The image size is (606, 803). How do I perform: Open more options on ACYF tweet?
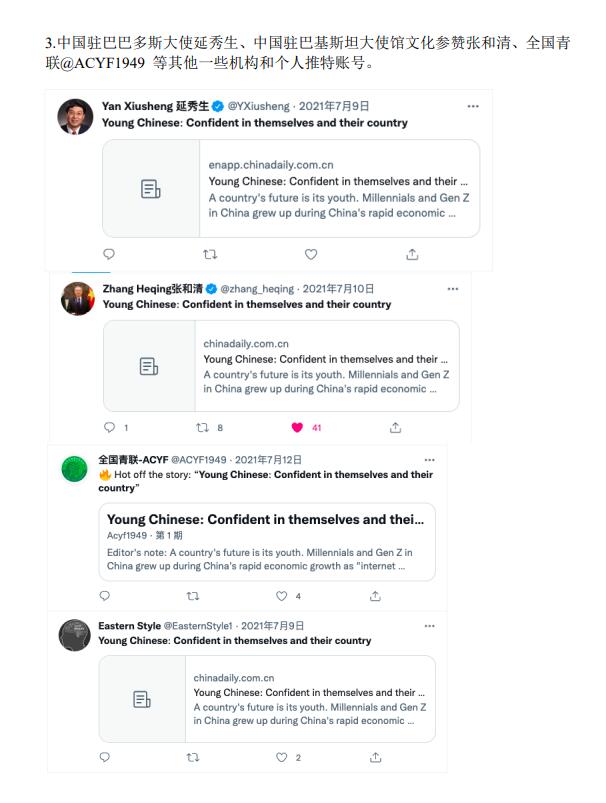429,459
